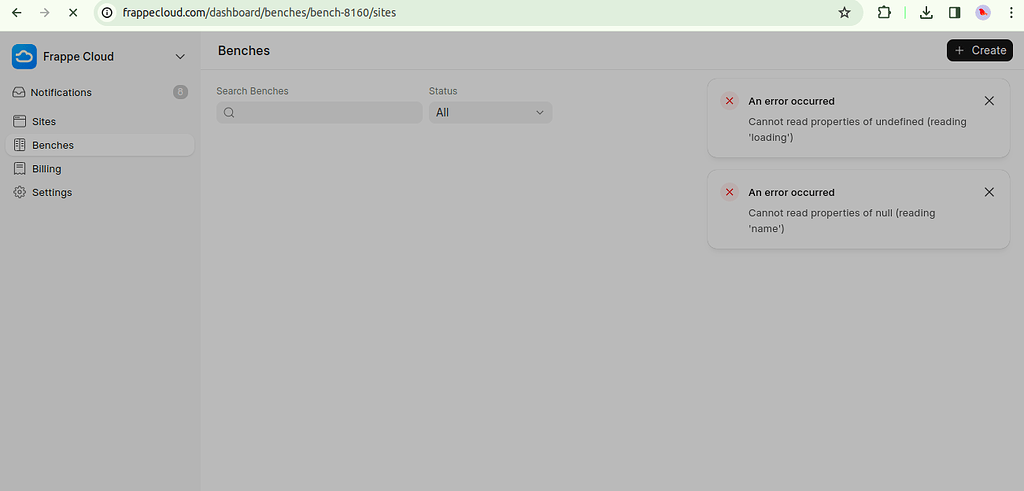The height and width of the screenshot is (491, 1024).
Task: Click the browser address bar URL
Action: coord(259,12)
